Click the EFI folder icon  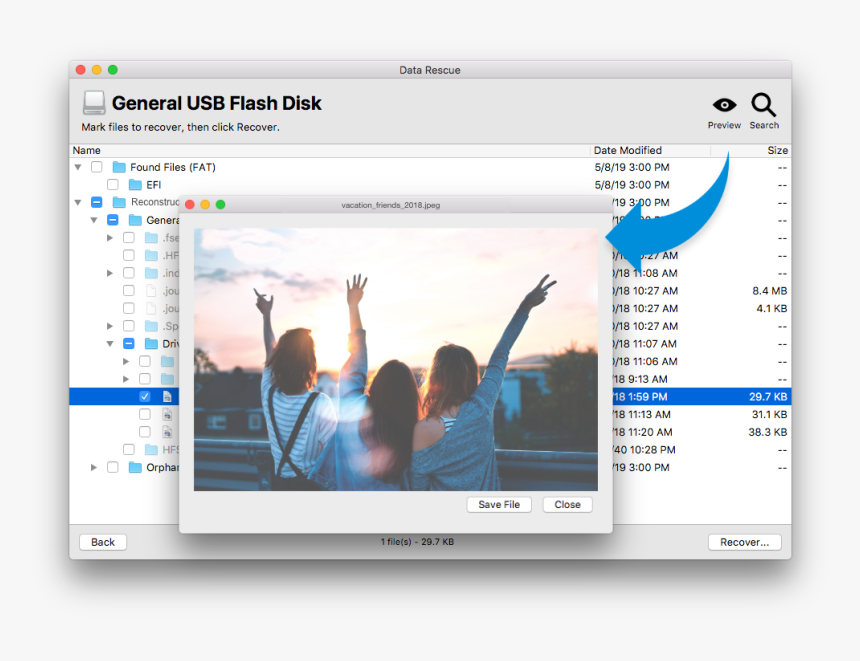135,185
